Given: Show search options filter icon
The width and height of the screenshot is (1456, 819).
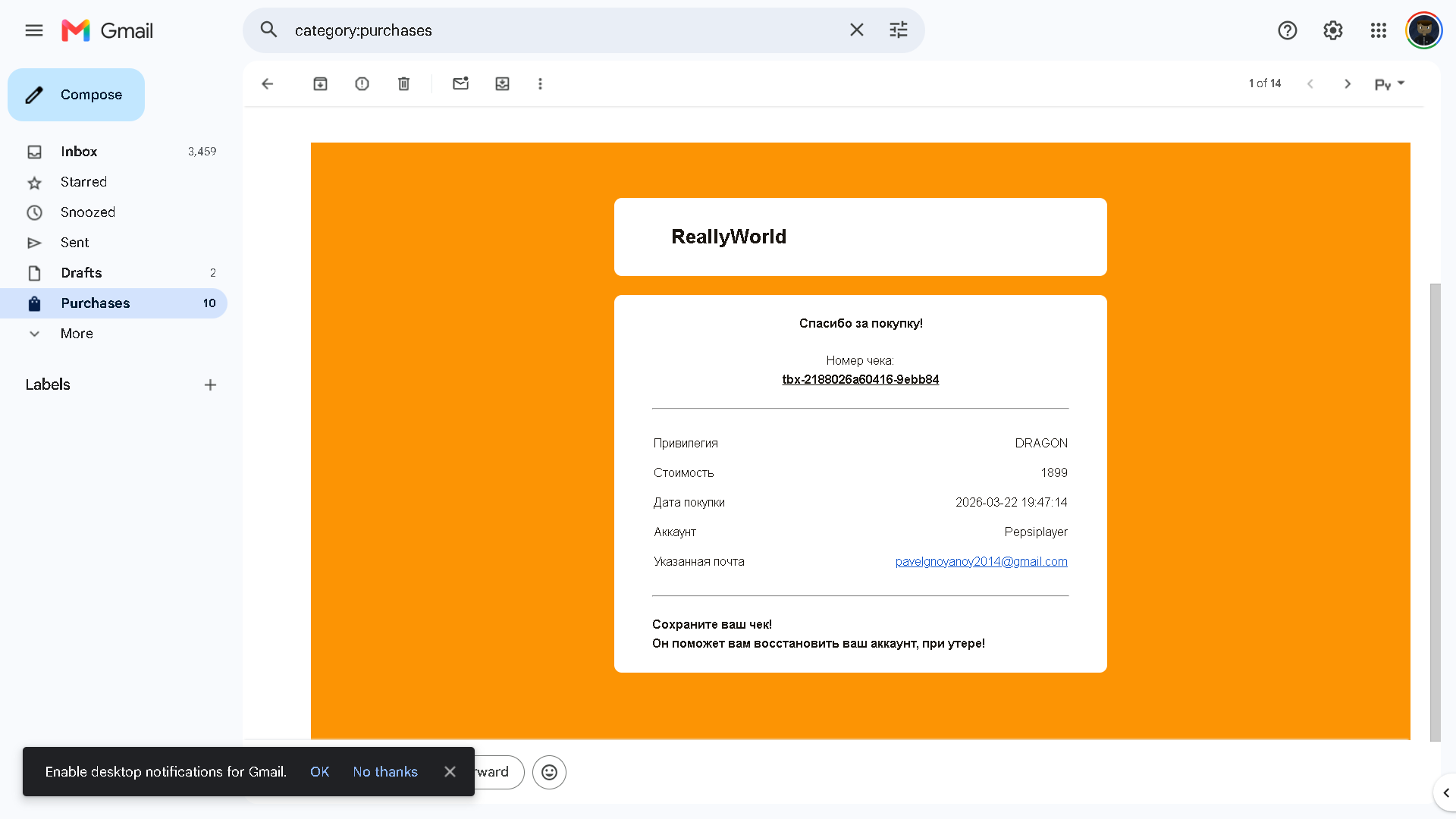Looking at the screenshot, I should (x=899, y=30).
